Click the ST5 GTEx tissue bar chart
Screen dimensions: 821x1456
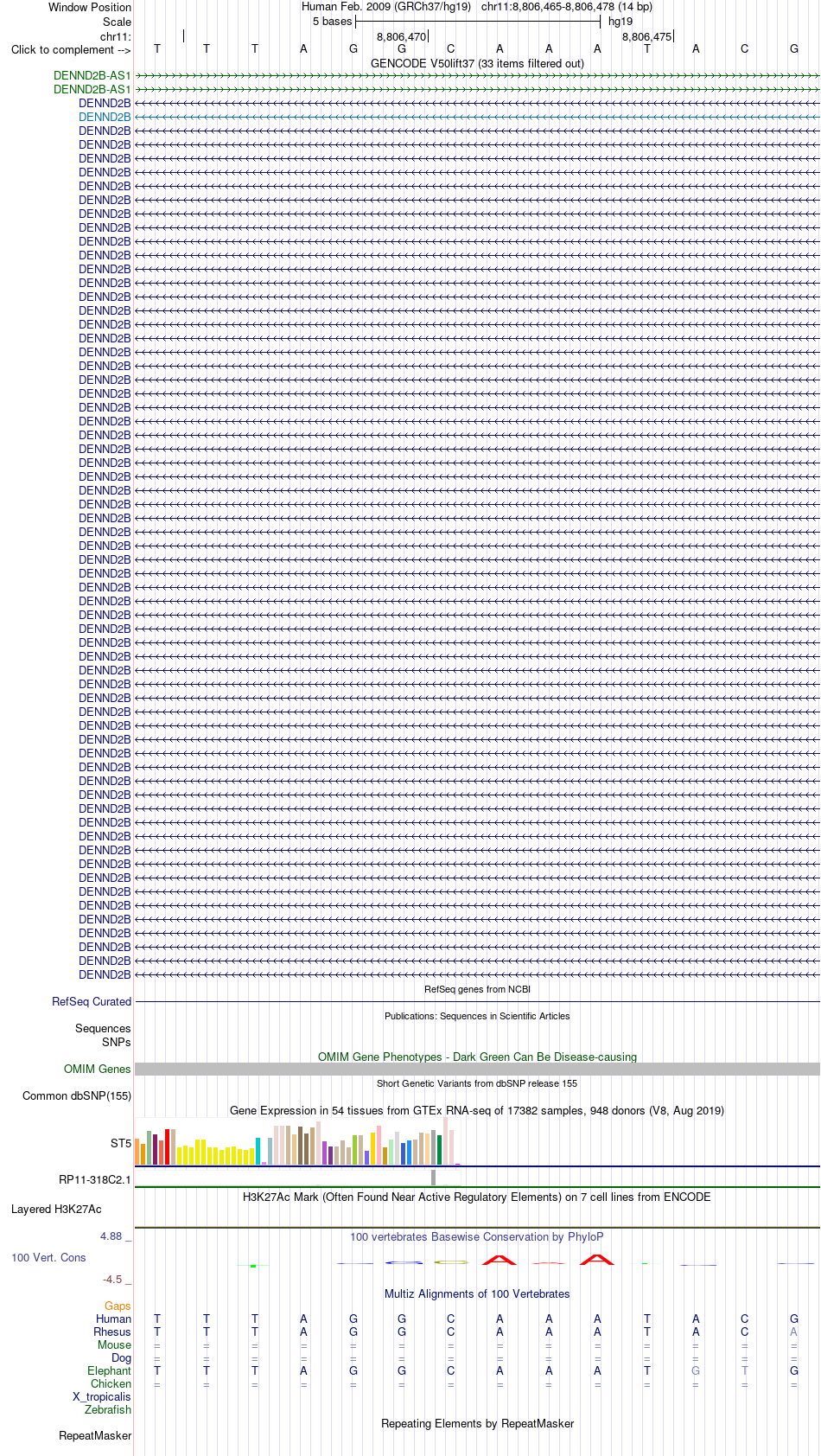pyautogui.click(x=297, y=1141)
